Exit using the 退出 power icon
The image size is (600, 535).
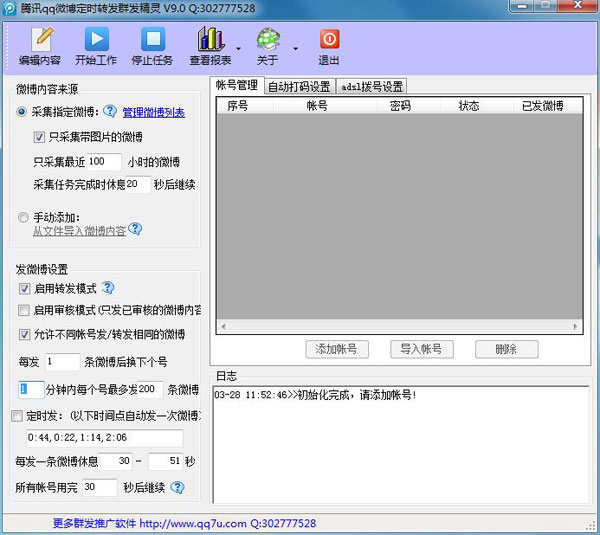(x=329, y=39)
